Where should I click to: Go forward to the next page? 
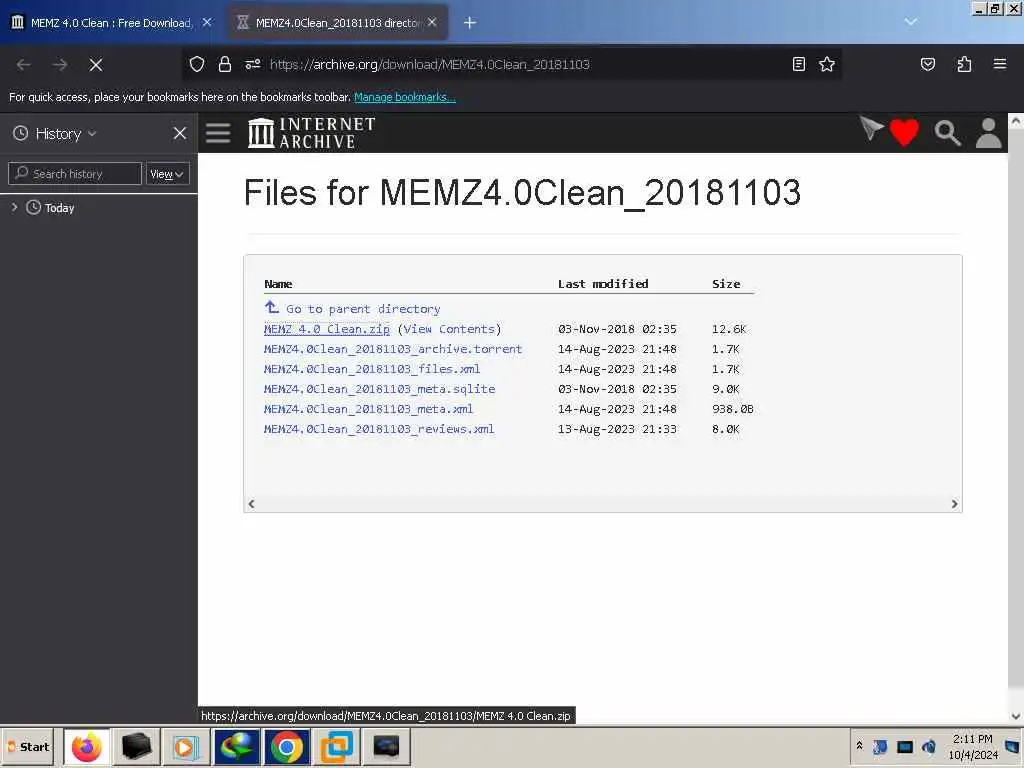click(x=60, y=65)
